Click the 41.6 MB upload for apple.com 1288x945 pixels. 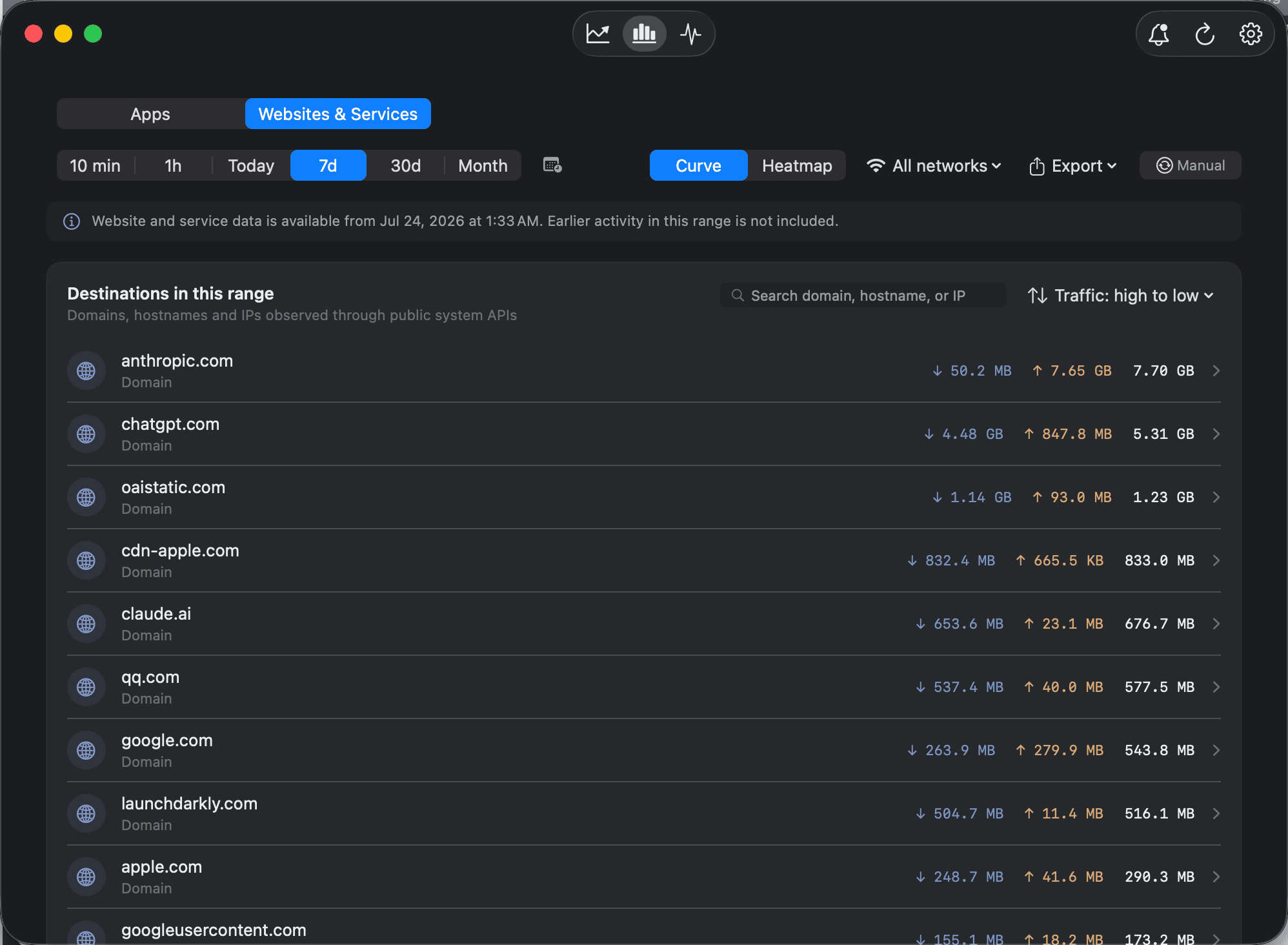click(1063, 877)
